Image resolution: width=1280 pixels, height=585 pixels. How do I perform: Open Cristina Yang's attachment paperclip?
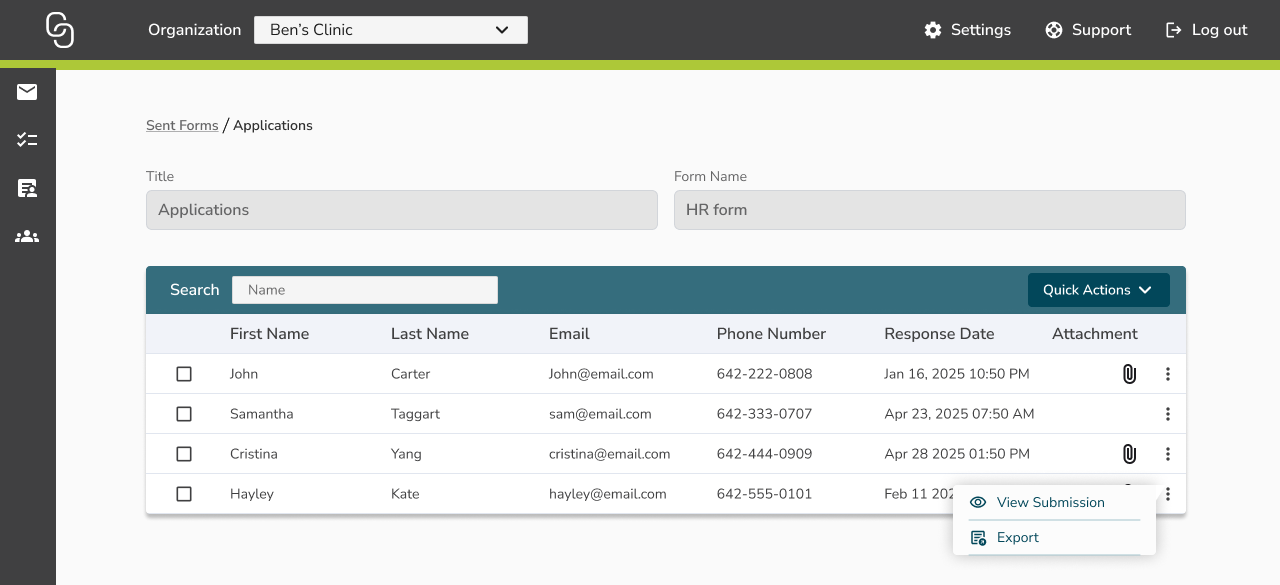point(1129,454)
